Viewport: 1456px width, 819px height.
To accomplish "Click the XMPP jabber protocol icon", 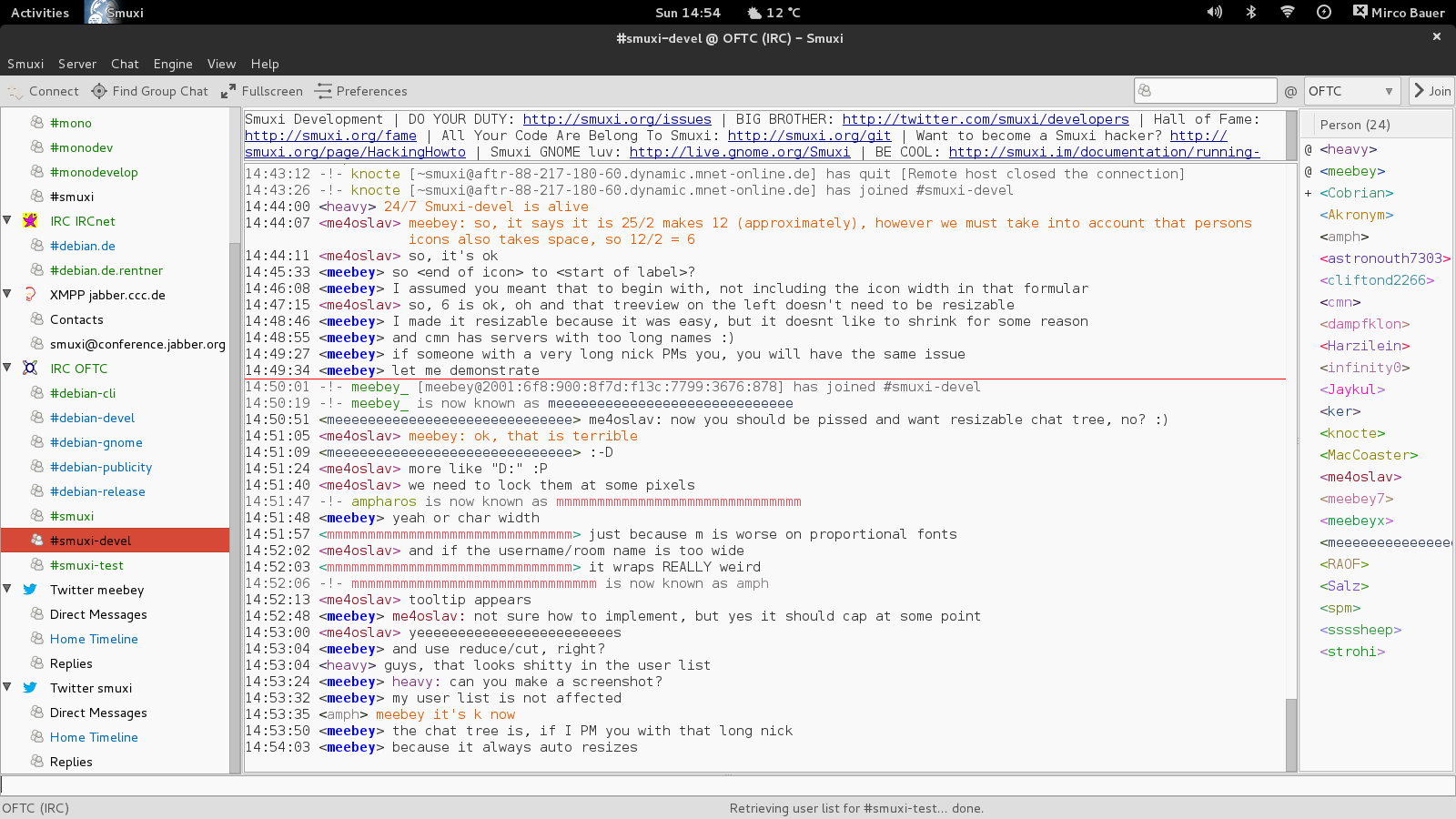I will point(30,295).
